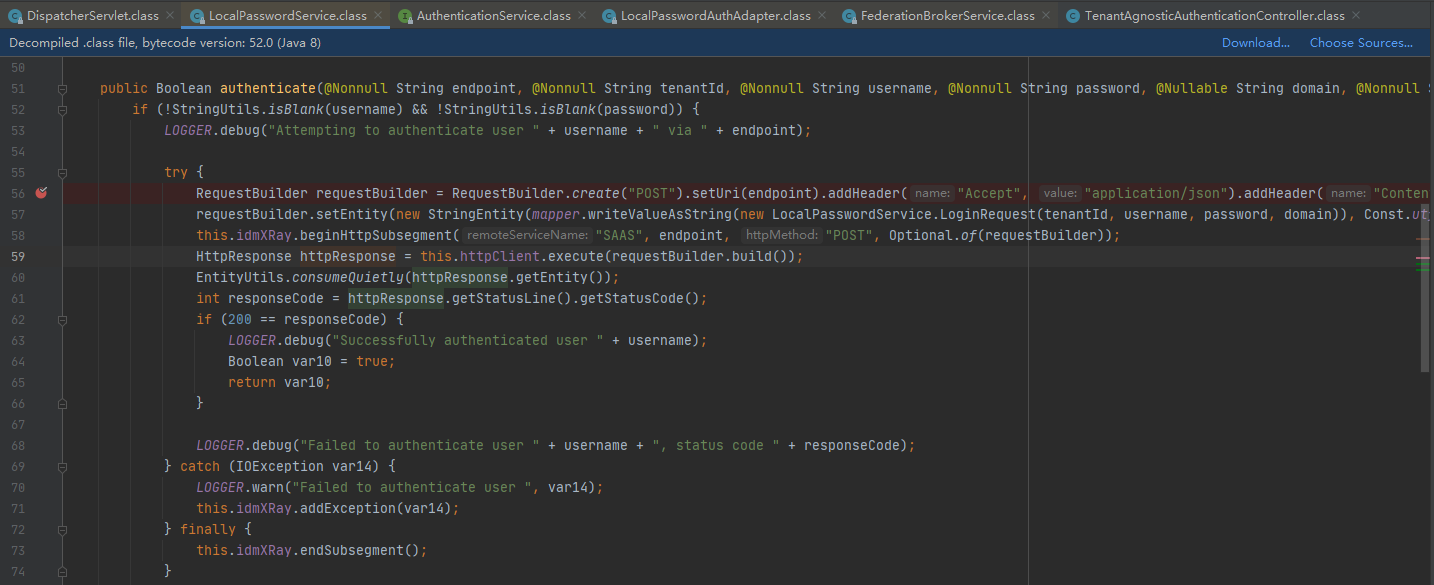
Task: Click the DispatcherServlet.class tab file icon
Action: 14,16
